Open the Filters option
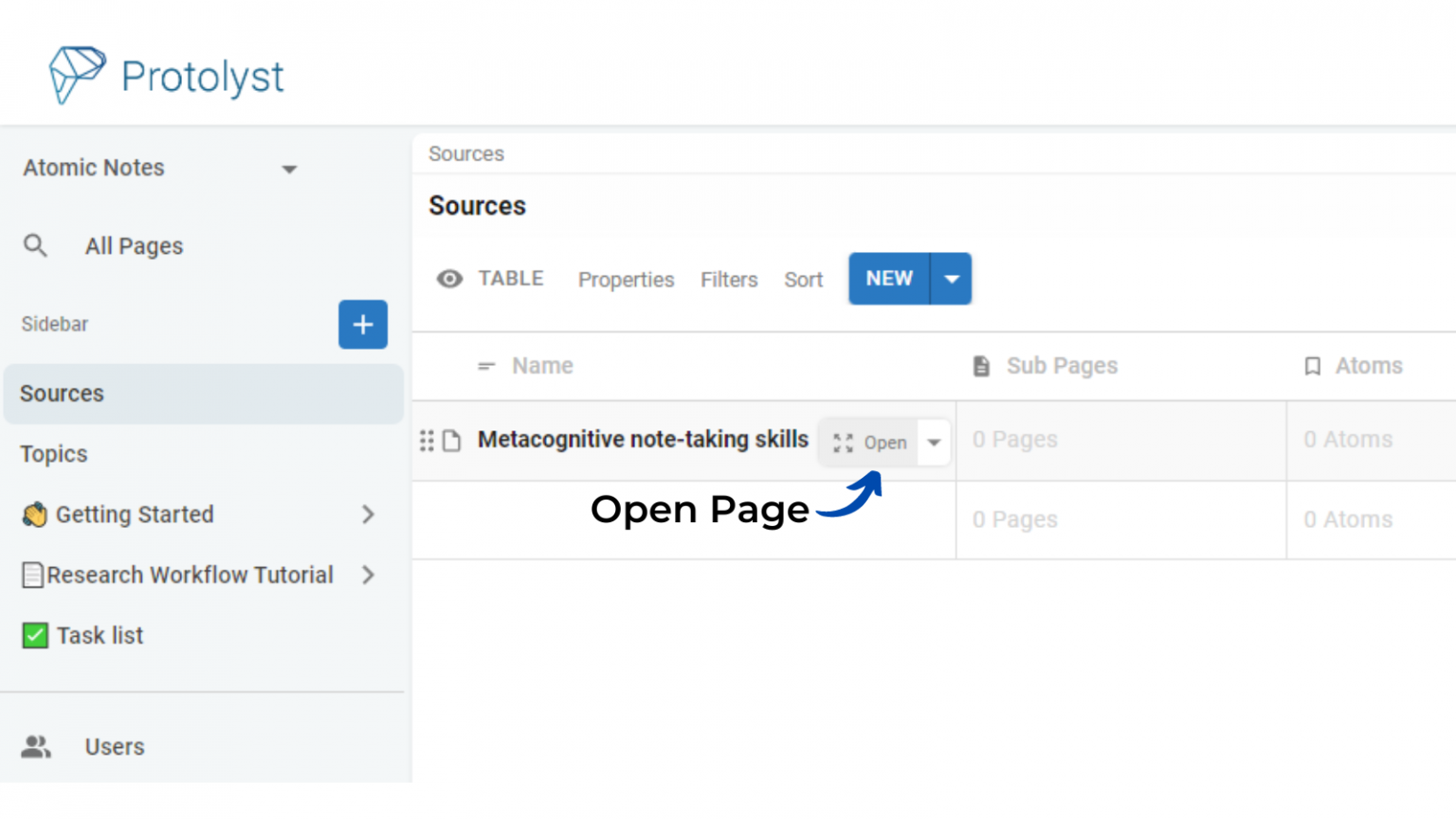The width and height of the screenshot is (1456, 819). [728, 280]
